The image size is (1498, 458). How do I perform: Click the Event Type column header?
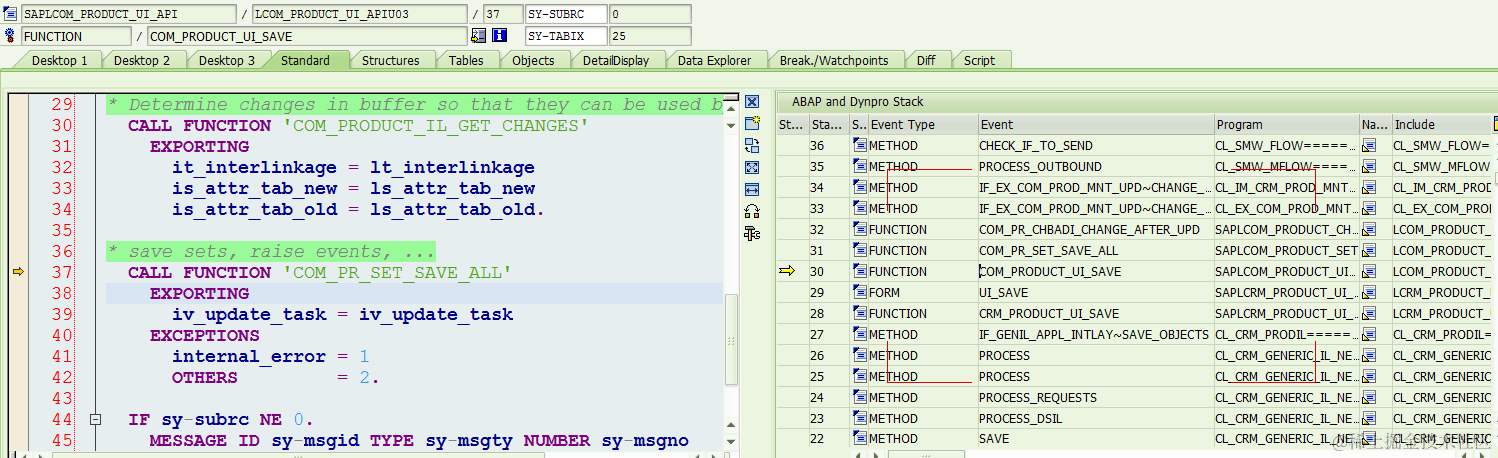tap(922, 125)
